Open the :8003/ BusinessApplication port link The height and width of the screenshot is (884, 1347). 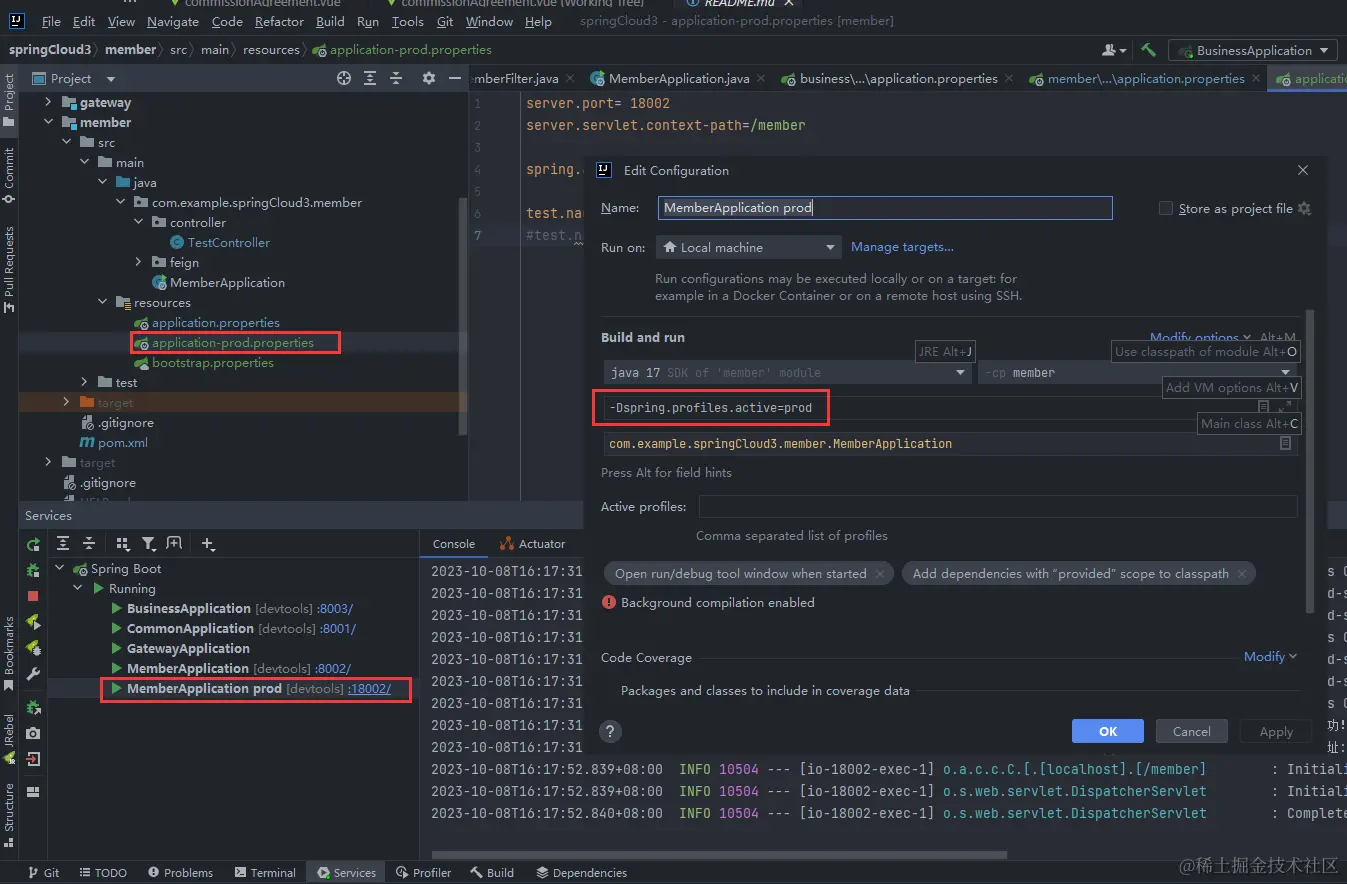pos(335,609)
